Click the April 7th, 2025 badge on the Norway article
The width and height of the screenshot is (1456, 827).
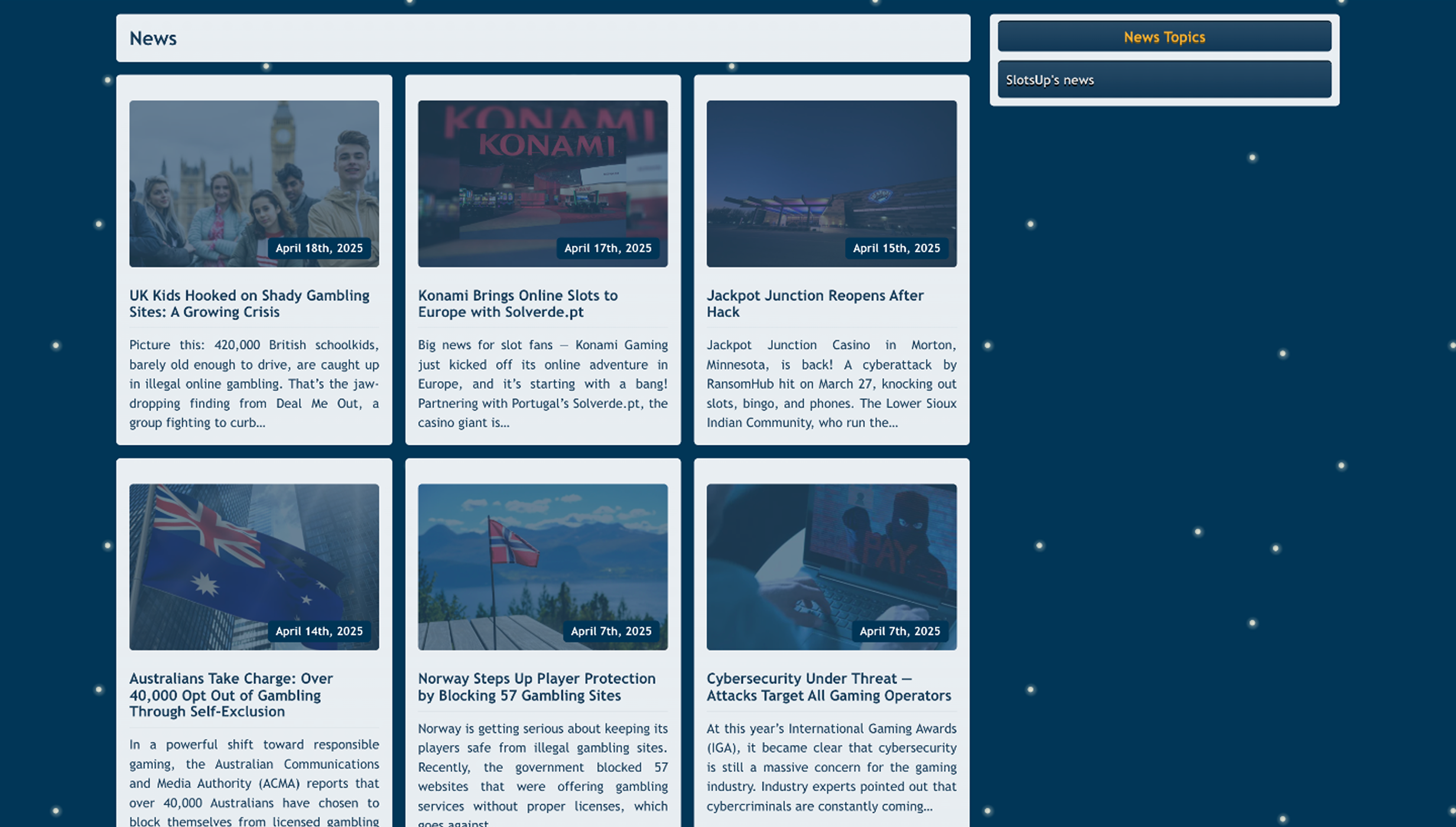(611, 631)
